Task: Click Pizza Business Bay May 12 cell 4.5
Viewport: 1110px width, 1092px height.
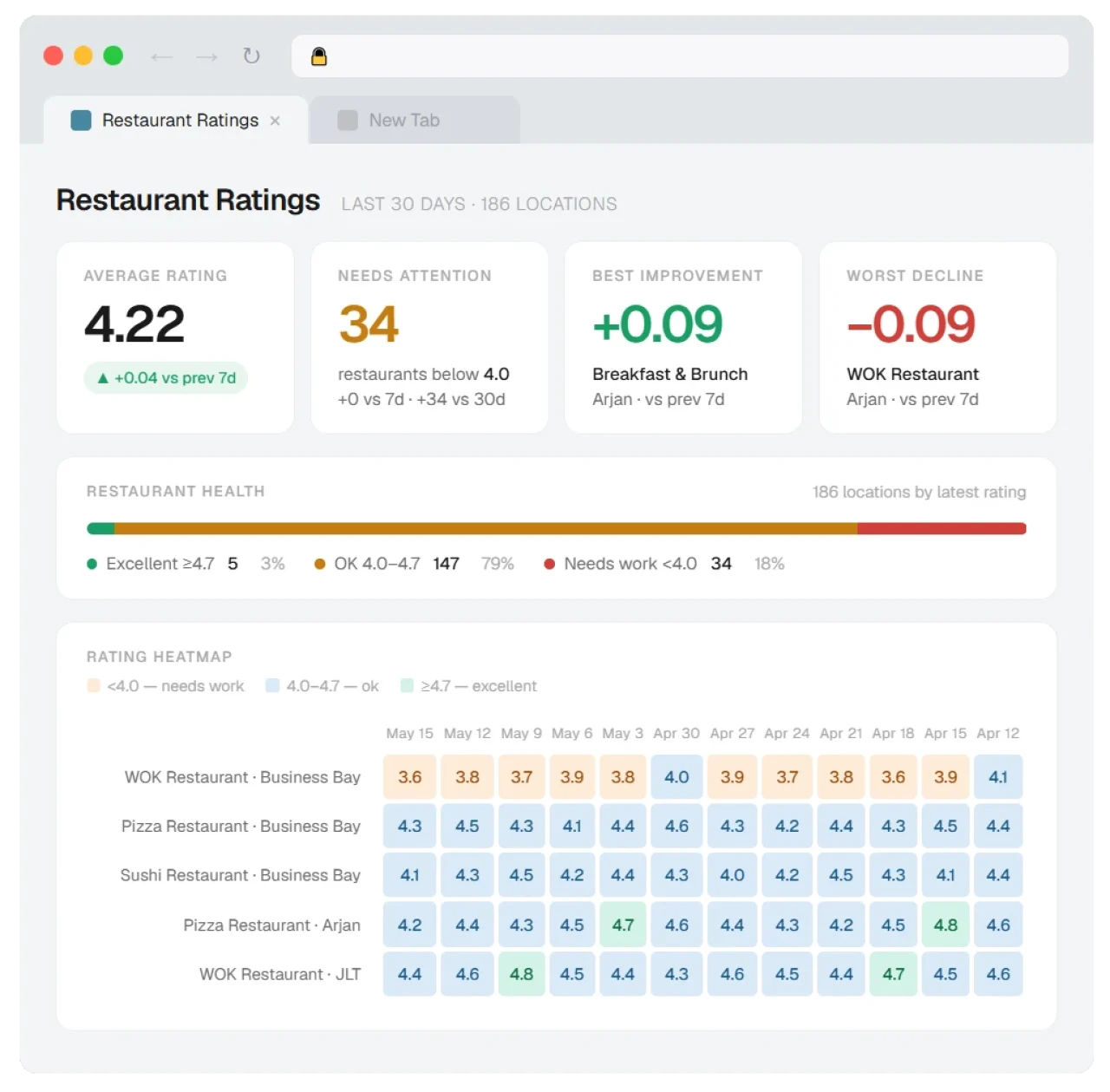Action: click(467, 826)
